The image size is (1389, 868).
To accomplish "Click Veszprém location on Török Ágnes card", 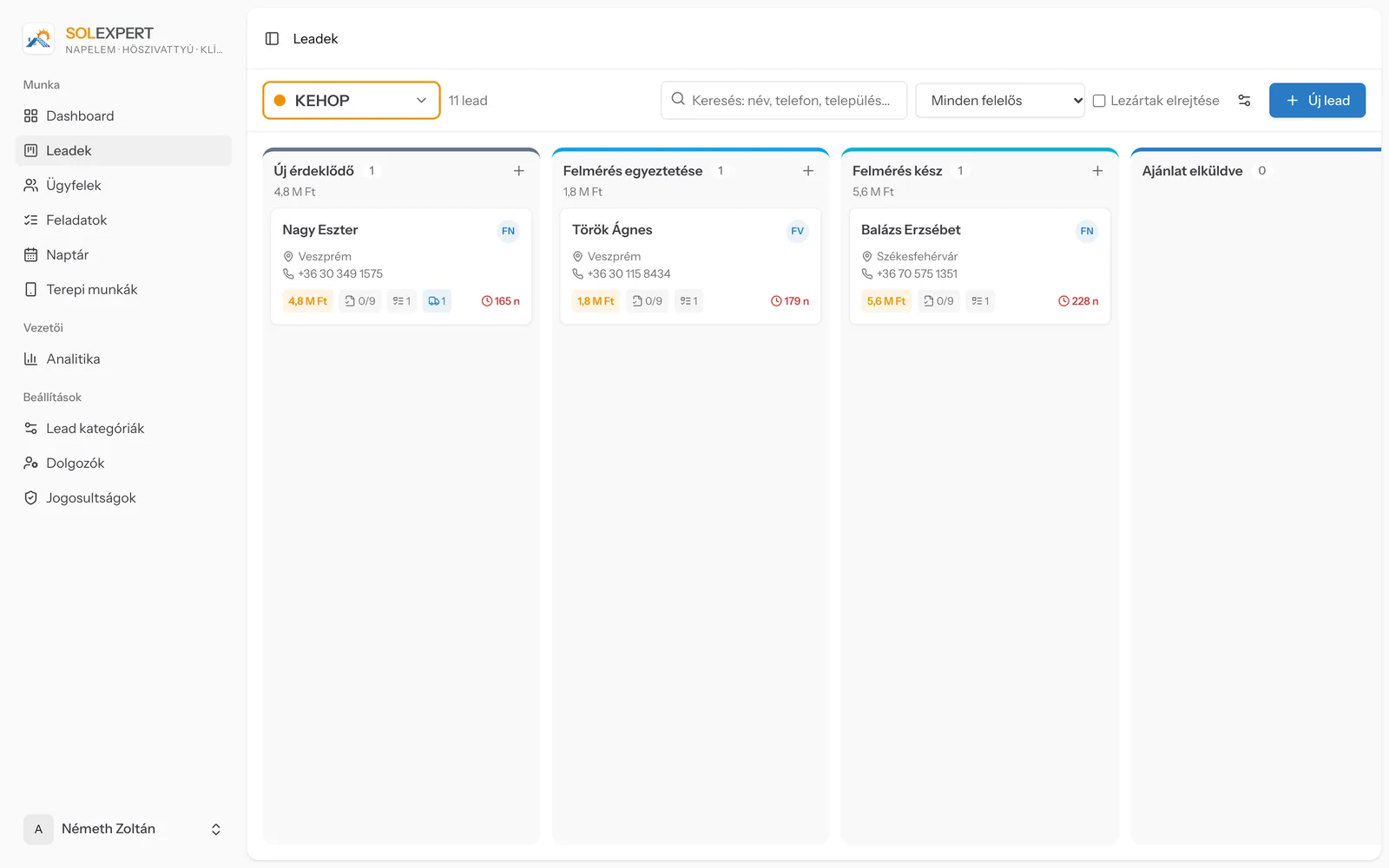I will (x=614, y=256).
